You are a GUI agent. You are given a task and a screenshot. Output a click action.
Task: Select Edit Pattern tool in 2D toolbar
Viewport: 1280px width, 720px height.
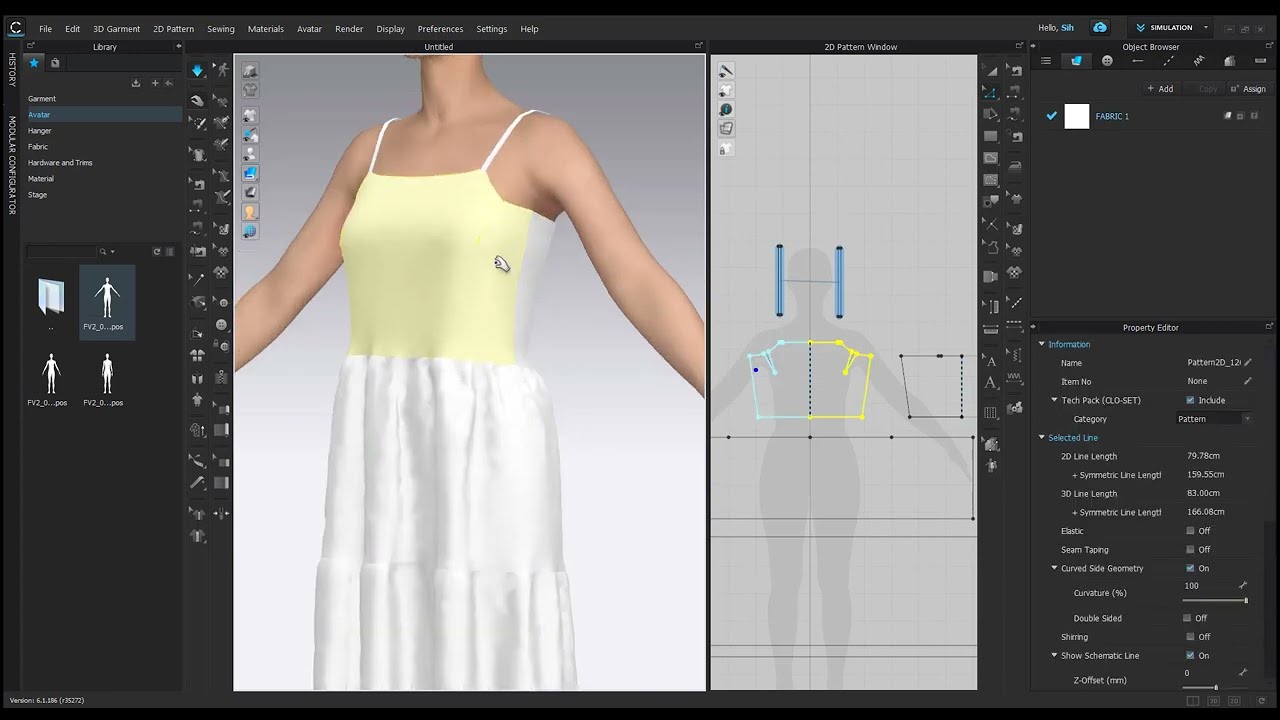tap(991, 92)
